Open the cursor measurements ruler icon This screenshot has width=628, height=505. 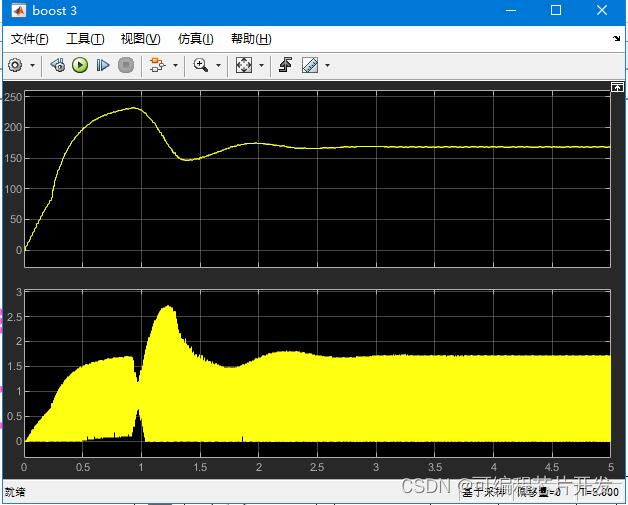click(x=310, y=65)
